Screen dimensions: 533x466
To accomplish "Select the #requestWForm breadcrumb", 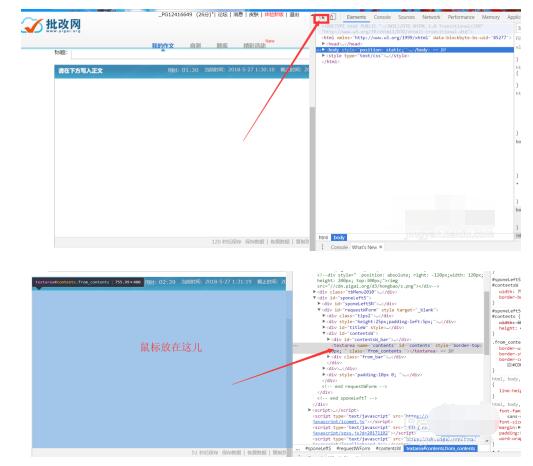I will click(353, 449).
